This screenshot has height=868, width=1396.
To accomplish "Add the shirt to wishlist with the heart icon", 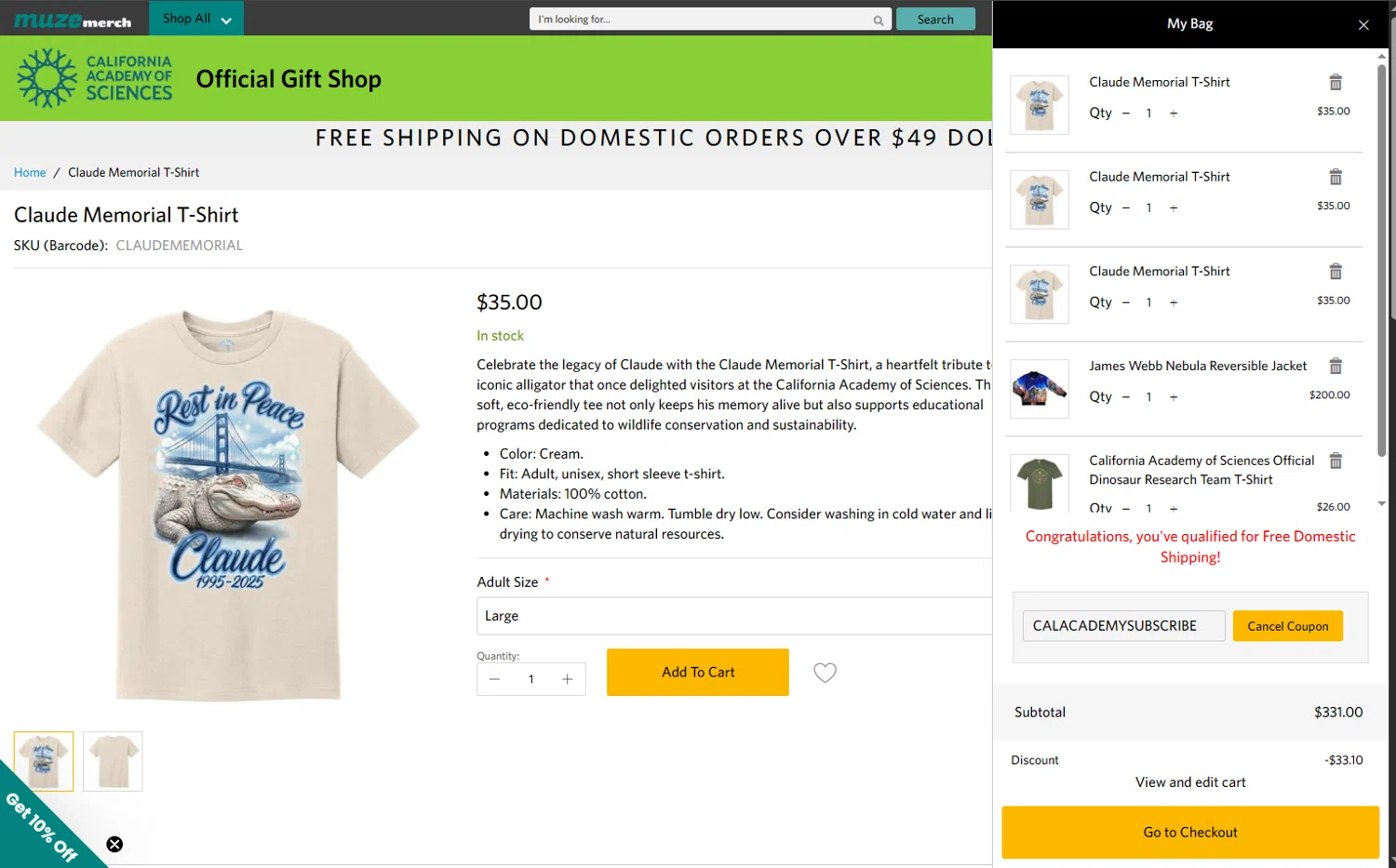I will coord(825,673).
